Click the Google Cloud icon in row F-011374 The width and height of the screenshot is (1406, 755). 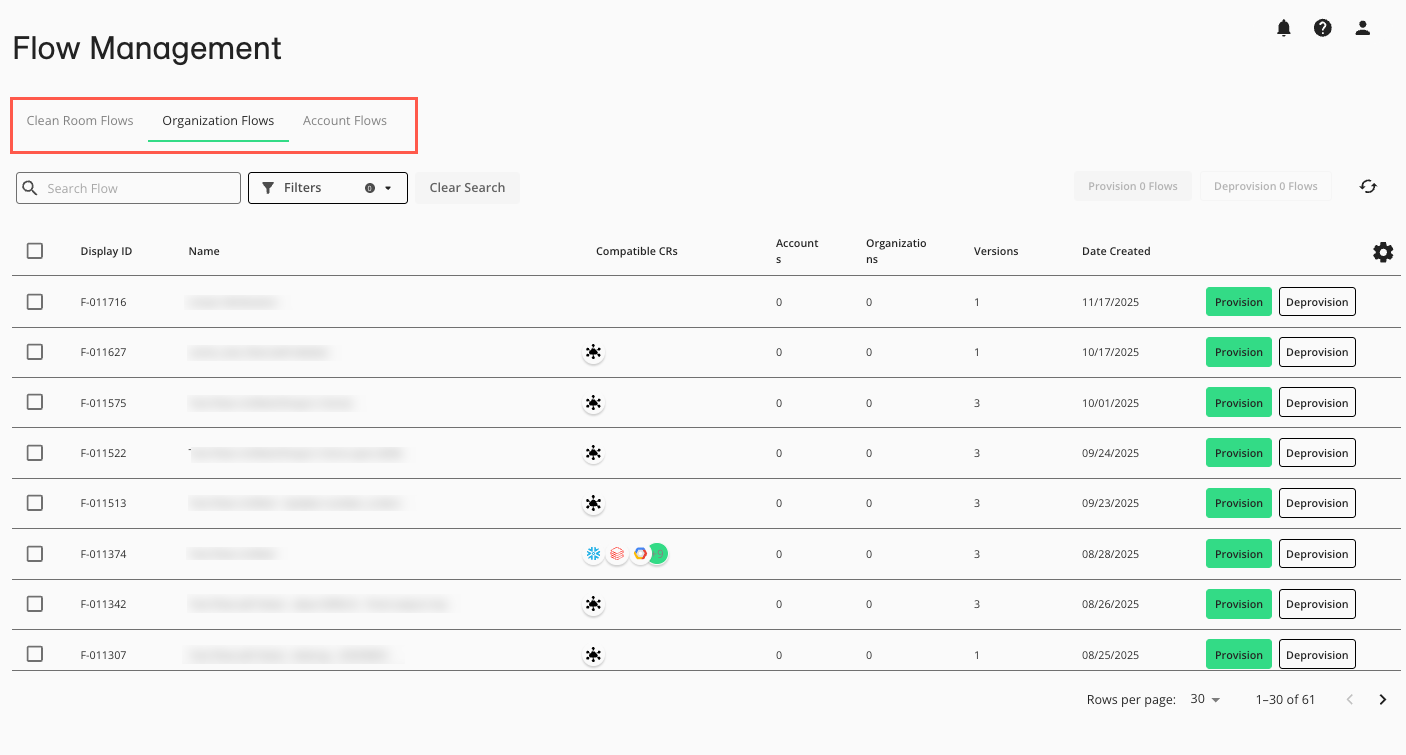[640, 554]
